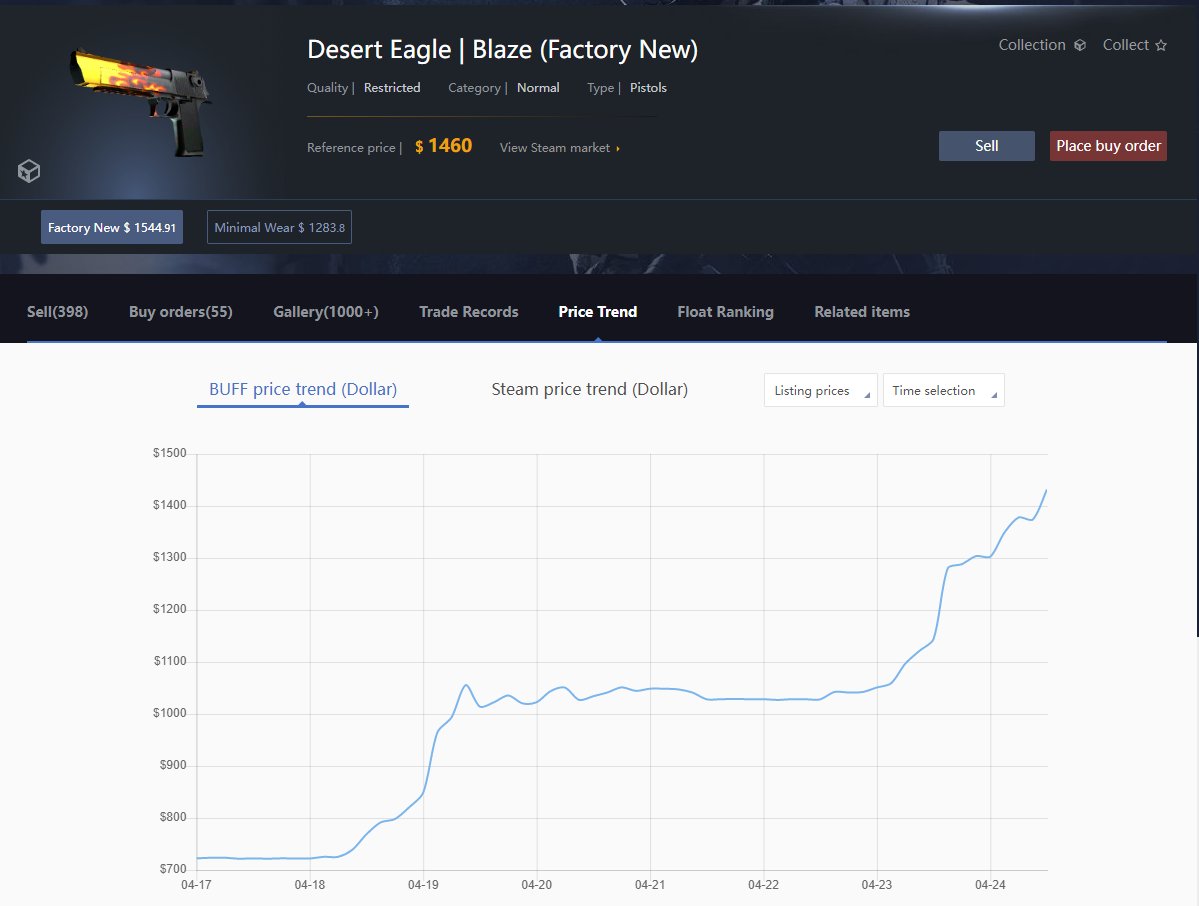The width and height of the screenshot is (1199, 906).
Task: Click the 04-17 date axis label
Action: 197,885
